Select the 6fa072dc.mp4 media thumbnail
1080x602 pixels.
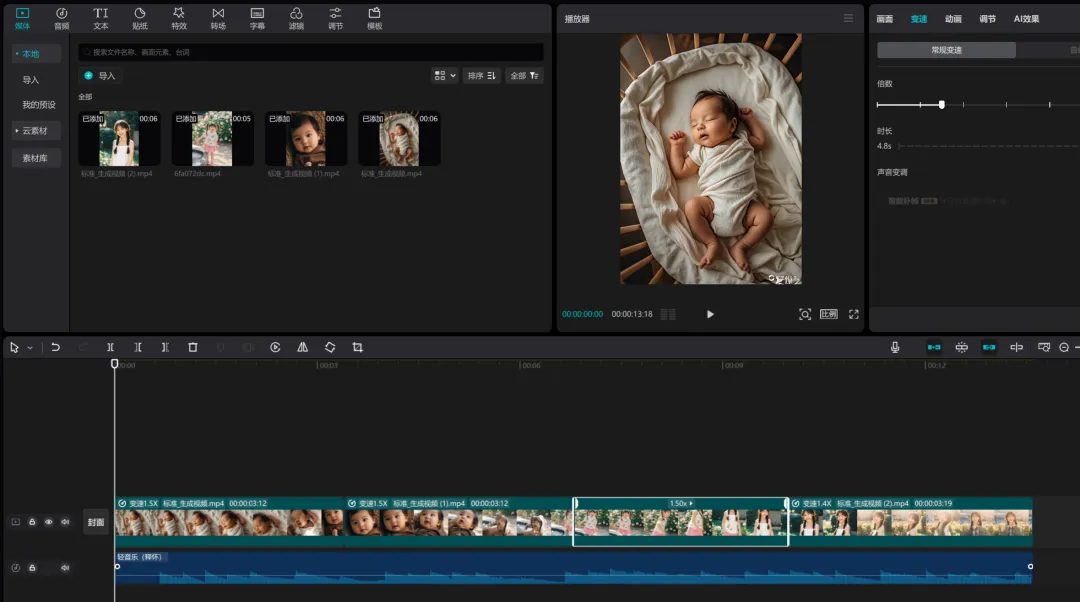(x=213, y=138)
